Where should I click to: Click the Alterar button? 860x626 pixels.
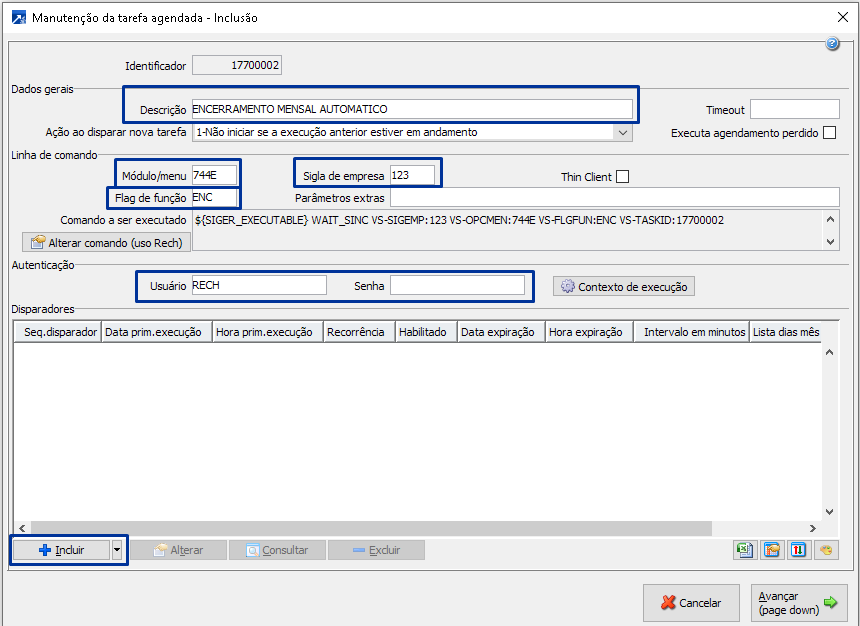pos(179,550)
